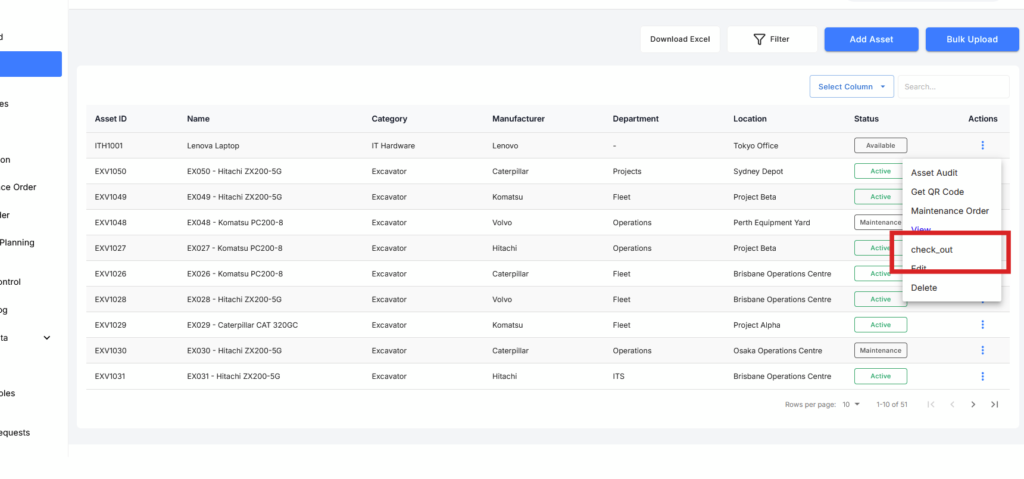Expand the sidebar item with chevron arrow
This screenshot has height=479, width=1024.
[46, 338]
